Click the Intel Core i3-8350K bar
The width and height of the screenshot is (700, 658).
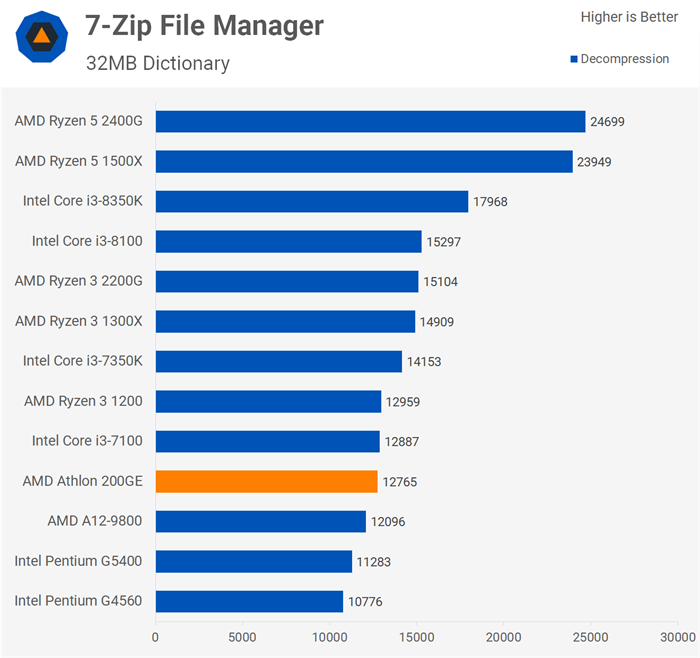[x=312, y=202]
